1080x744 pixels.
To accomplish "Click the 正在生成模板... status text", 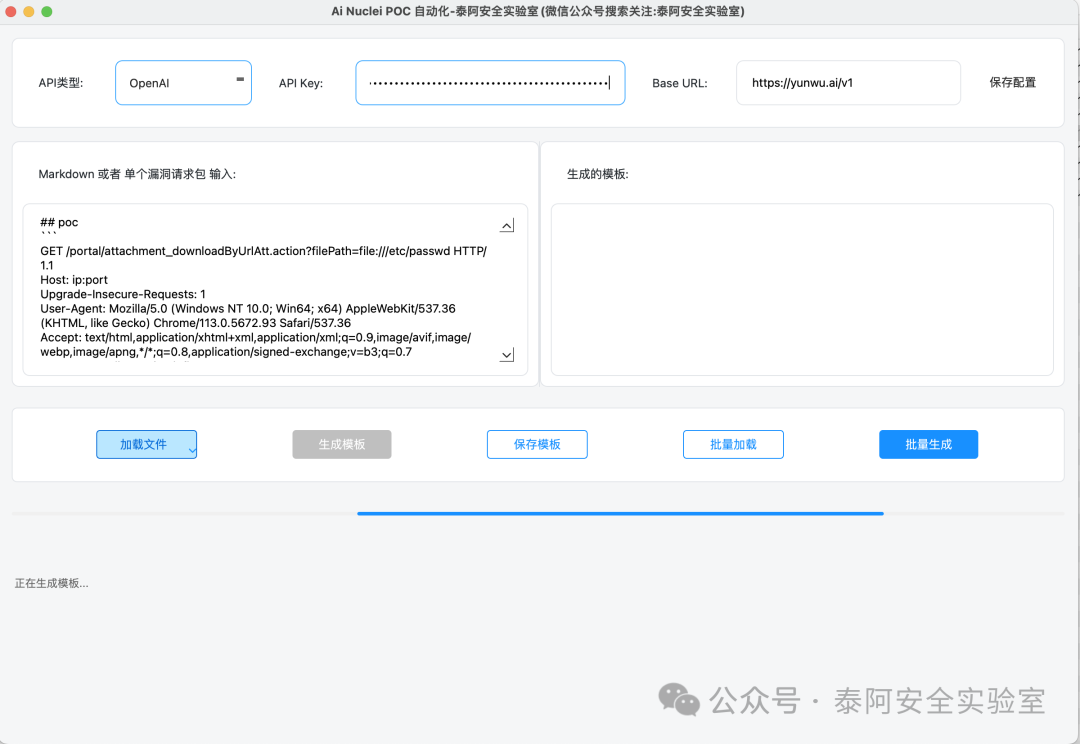I will pyautogui.click(x=52, y=583).
